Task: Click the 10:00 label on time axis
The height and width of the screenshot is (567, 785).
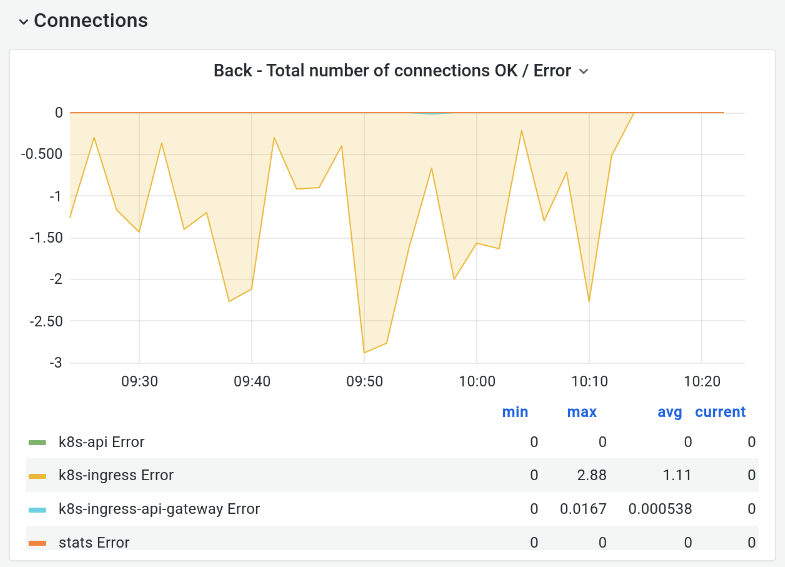Action: [476, 382]
